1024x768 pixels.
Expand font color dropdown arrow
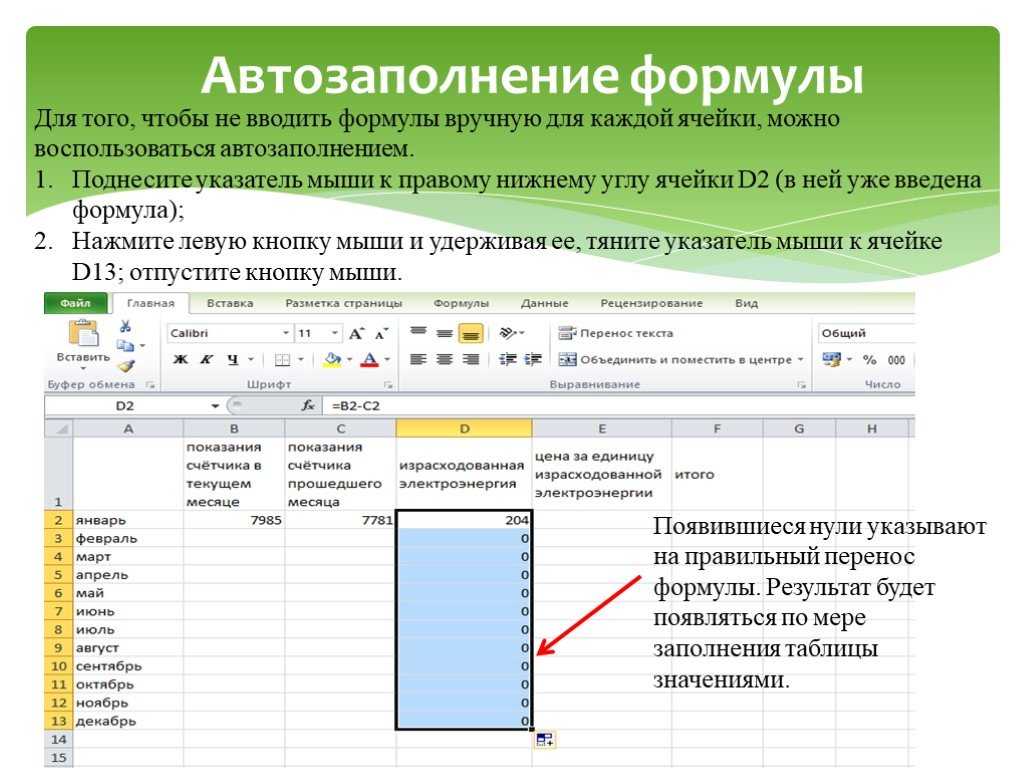(387, 359)
